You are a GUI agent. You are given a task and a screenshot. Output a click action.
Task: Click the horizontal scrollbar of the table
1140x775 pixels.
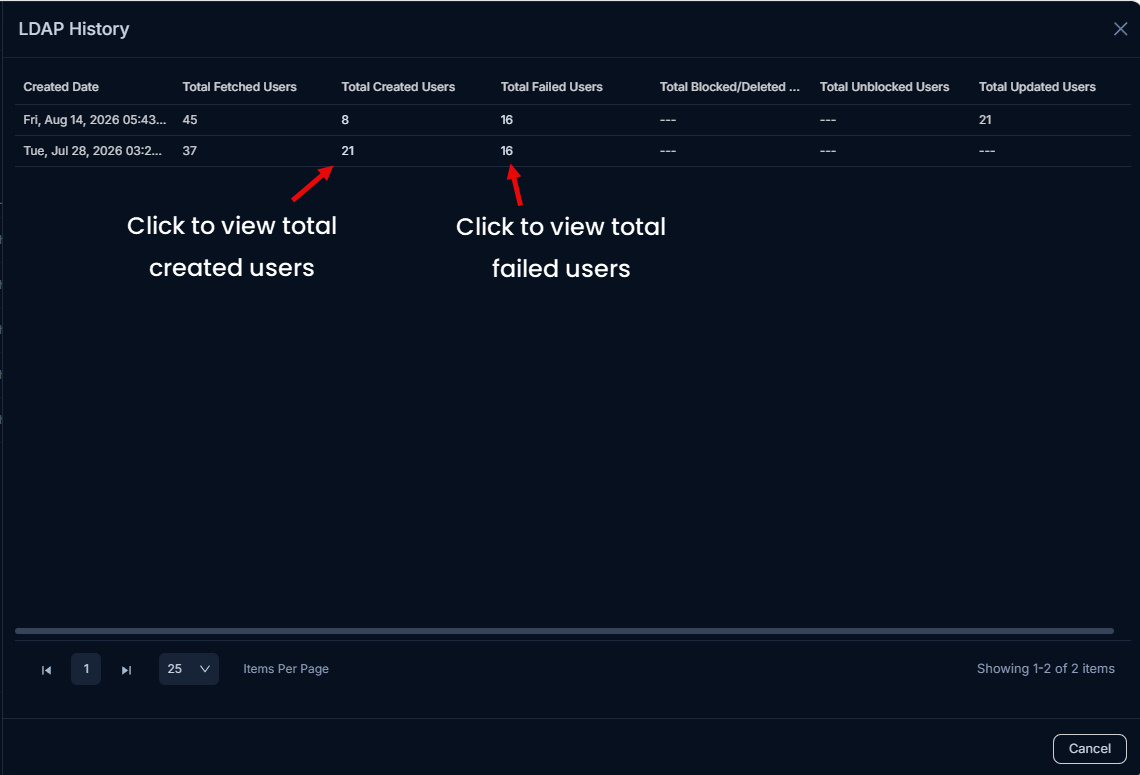point(564,631)
